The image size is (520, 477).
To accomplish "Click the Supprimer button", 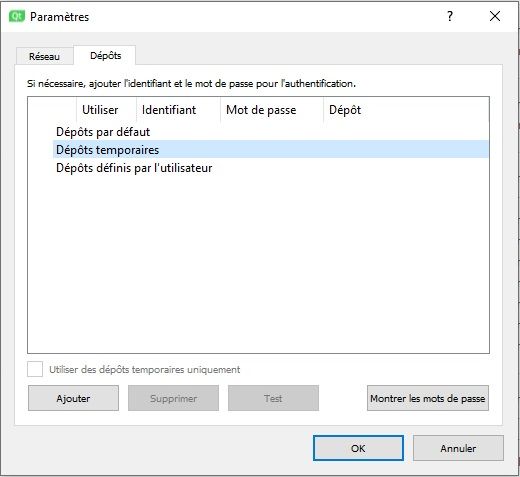I will (x=173, y=398).
